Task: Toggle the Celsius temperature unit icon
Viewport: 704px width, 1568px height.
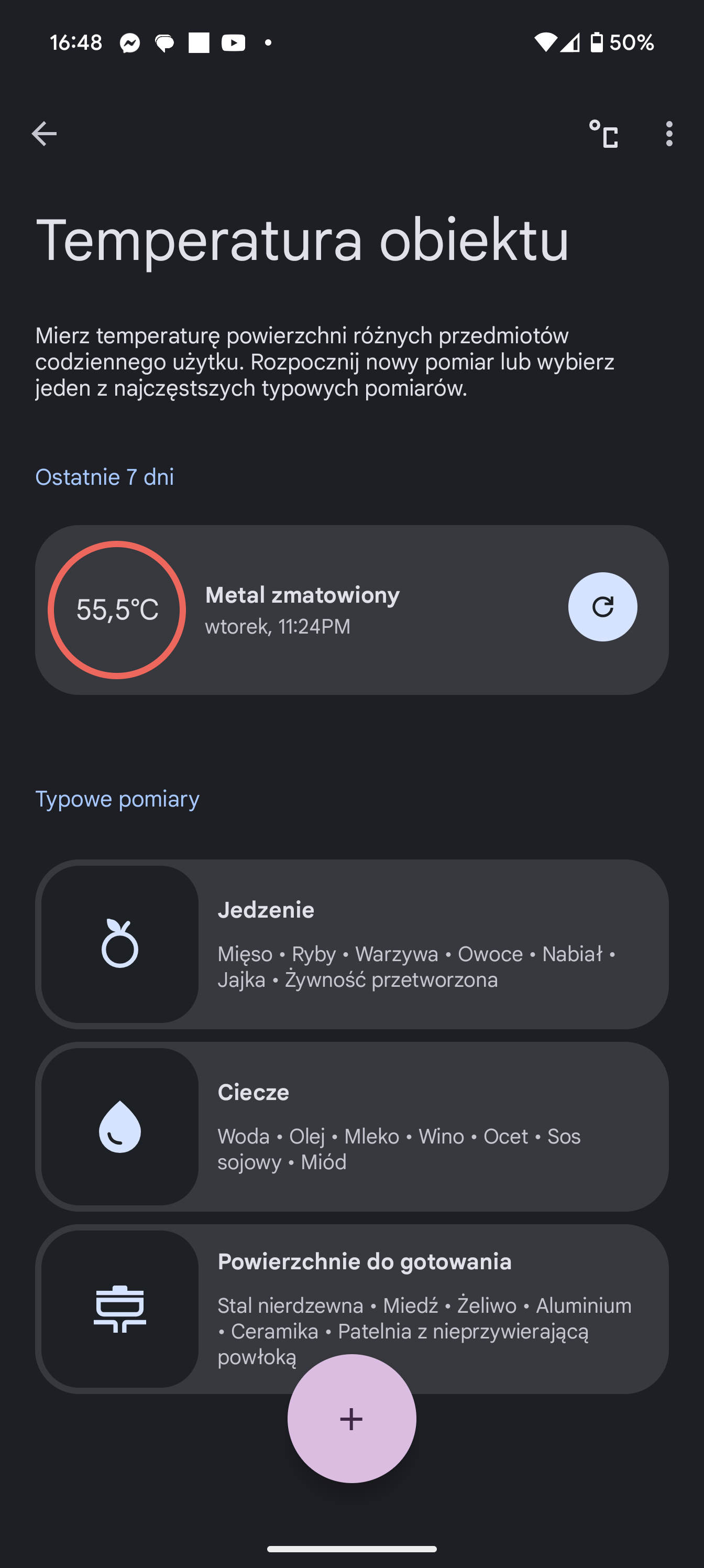Action: pyautogui.click(x=603, y=134)
